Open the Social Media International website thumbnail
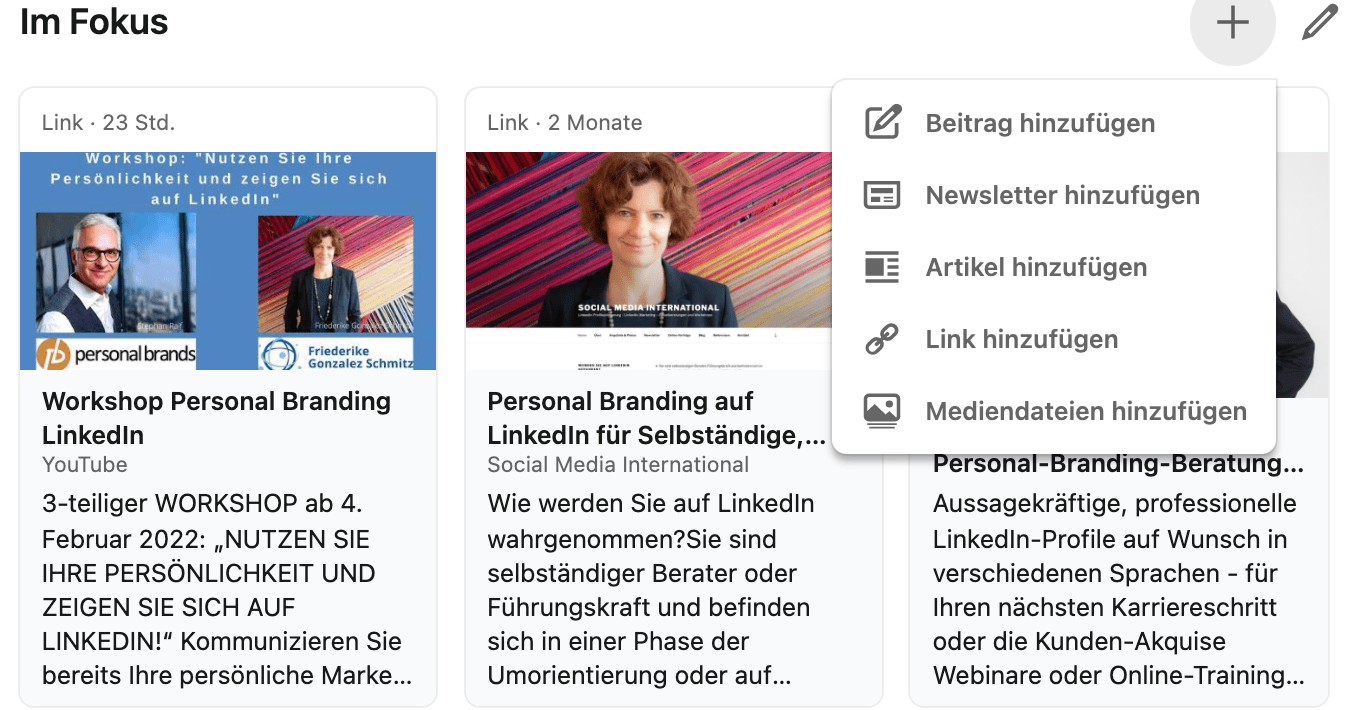This screenshot has height=710, width=1346. [x=649, y=261]
